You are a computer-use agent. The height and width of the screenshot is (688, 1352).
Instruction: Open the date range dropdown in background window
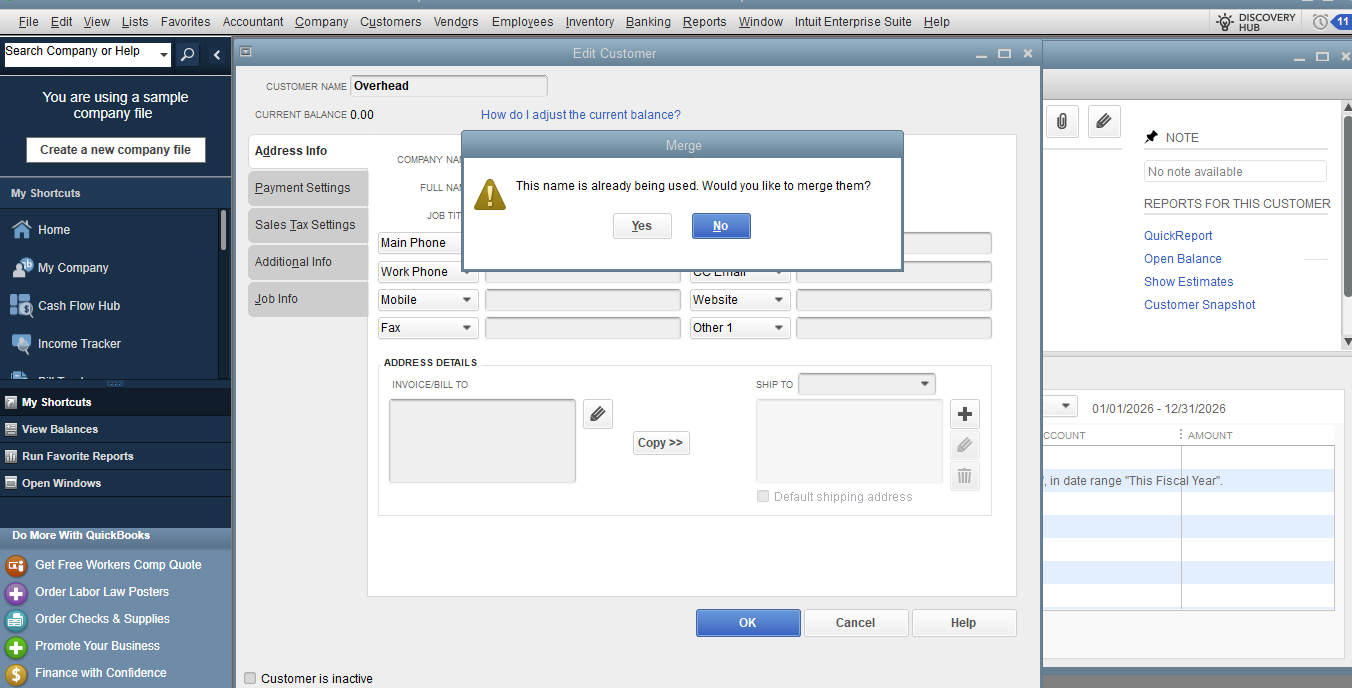[x=1066, y=407]
